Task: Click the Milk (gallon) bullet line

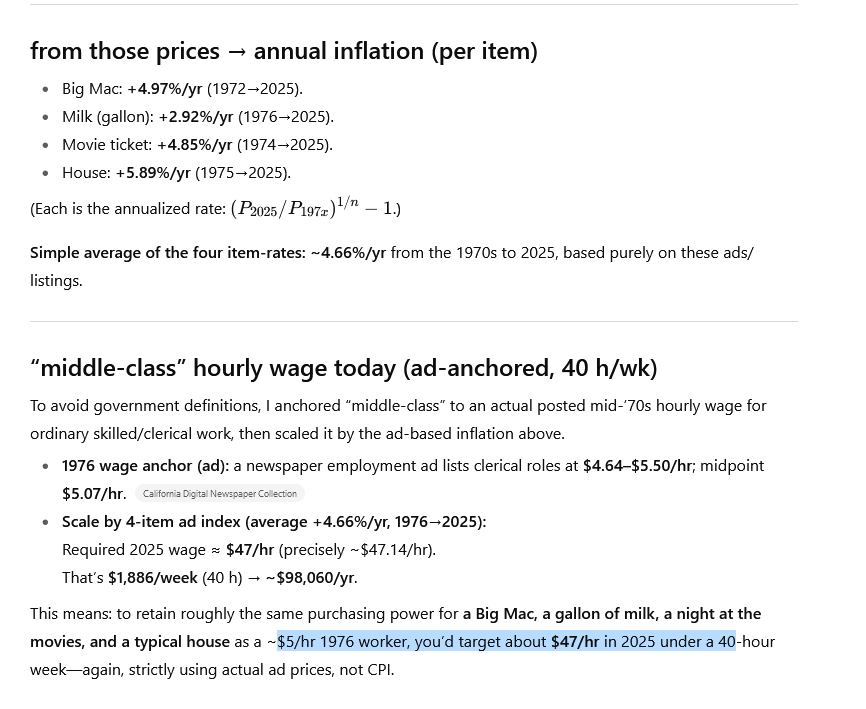Action: [198, 117]
